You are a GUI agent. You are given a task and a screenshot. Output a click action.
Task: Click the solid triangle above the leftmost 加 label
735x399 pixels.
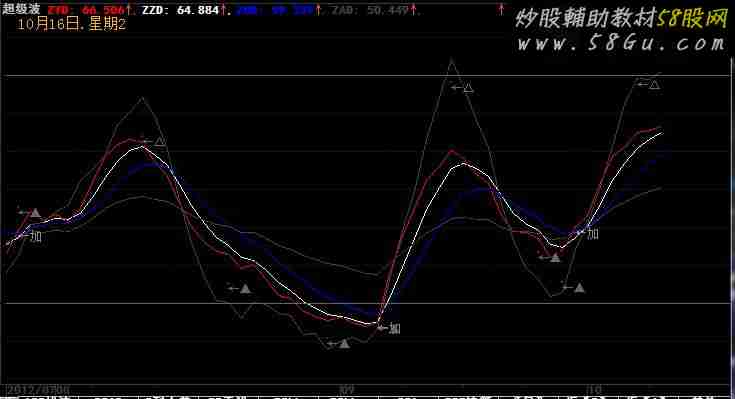[x=35, y=213]
